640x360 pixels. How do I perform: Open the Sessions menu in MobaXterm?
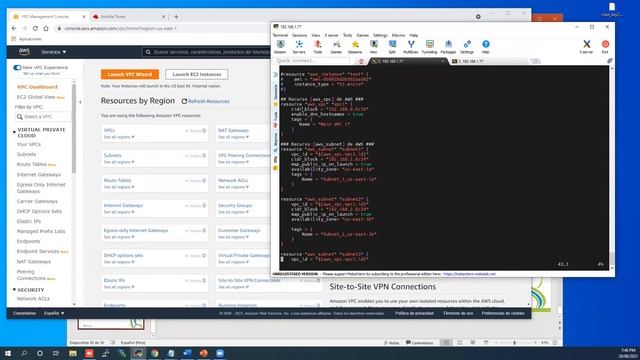pyautogui.click(x=299, y=35)
